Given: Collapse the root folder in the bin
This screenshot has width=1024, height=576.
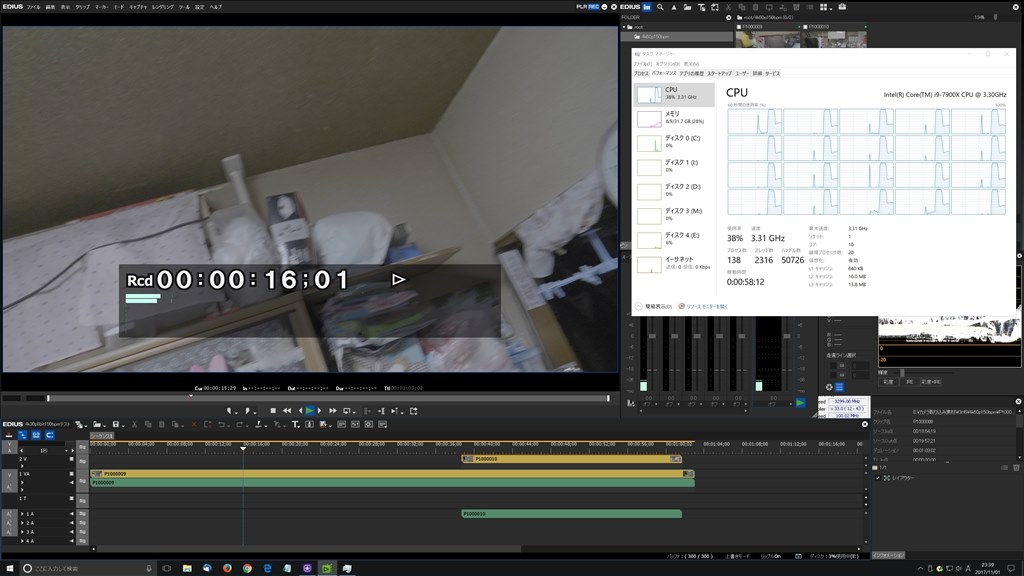Looking at the screenshot, I should pyautogui.click(x=624, y=27).
